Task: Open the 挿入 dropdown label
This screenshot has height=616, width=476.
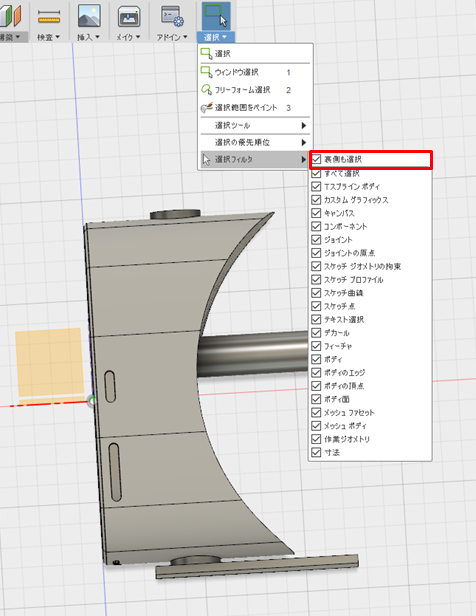Action: point(88,37)
